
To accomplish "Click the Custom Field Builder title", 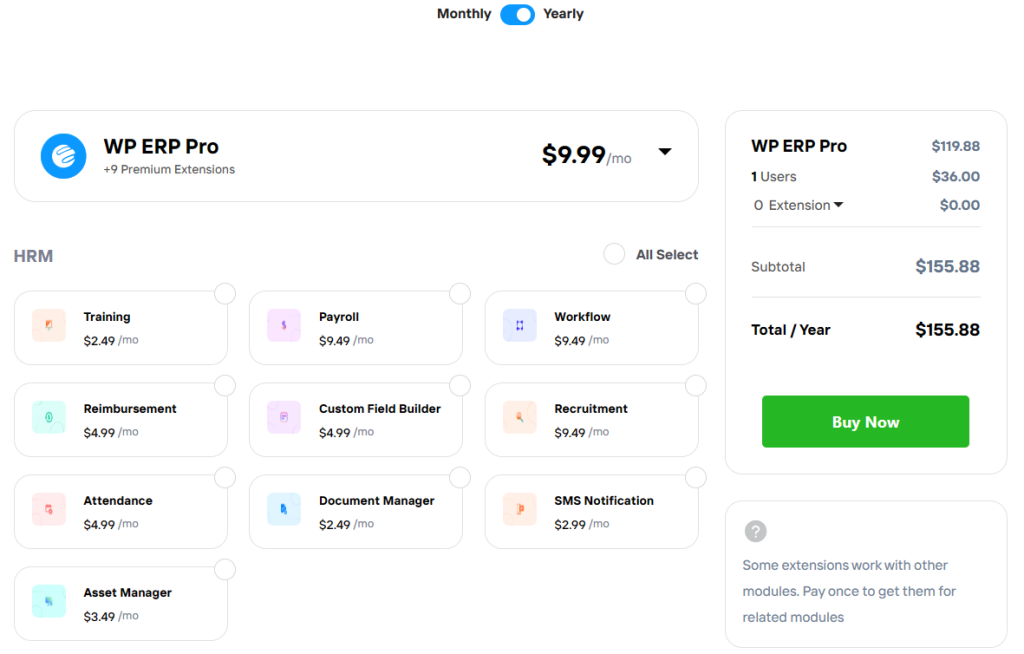I will (380, 409).
